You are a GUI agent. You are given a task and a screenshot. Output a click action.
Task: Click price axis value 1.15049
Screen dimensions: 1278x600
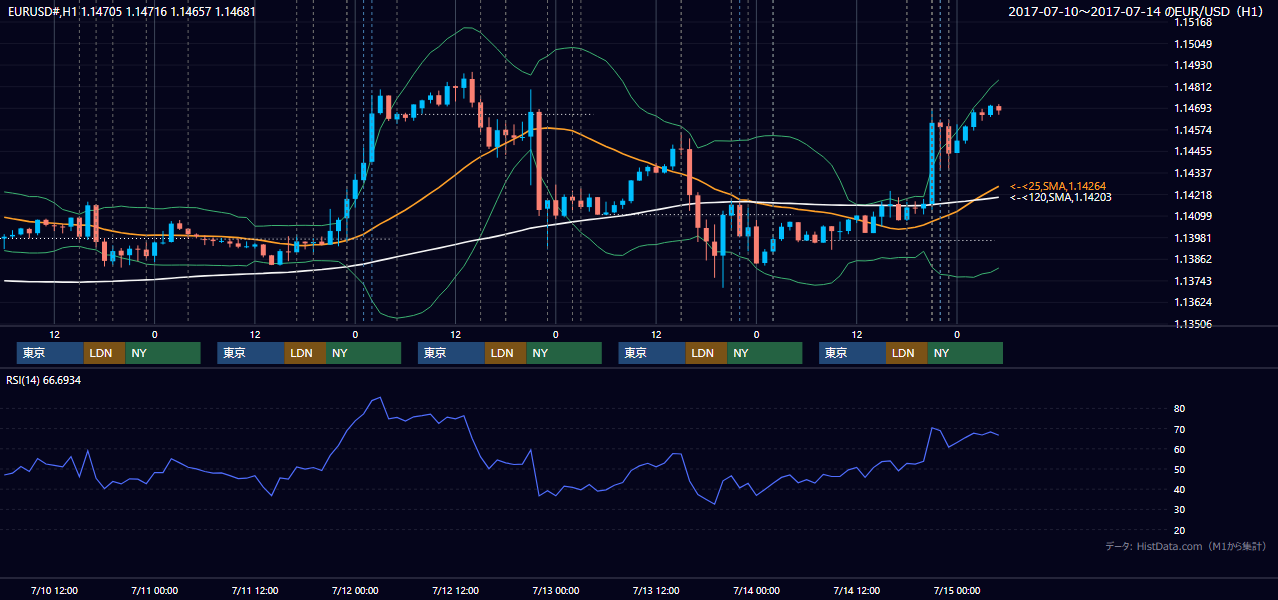pyautogui.click(x=1192, y=44)
